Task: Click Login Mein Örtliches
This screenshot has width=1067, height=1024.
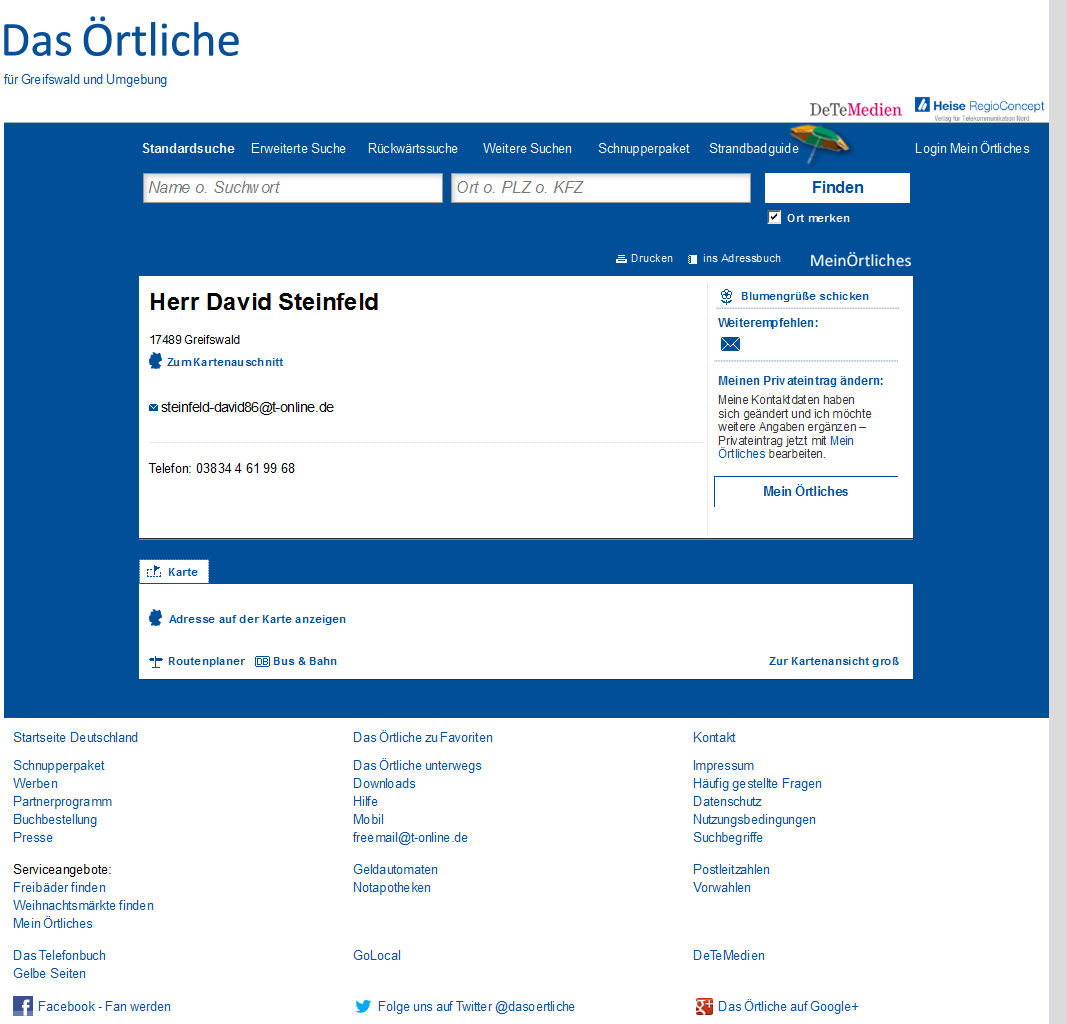Action: coord(972,148)
